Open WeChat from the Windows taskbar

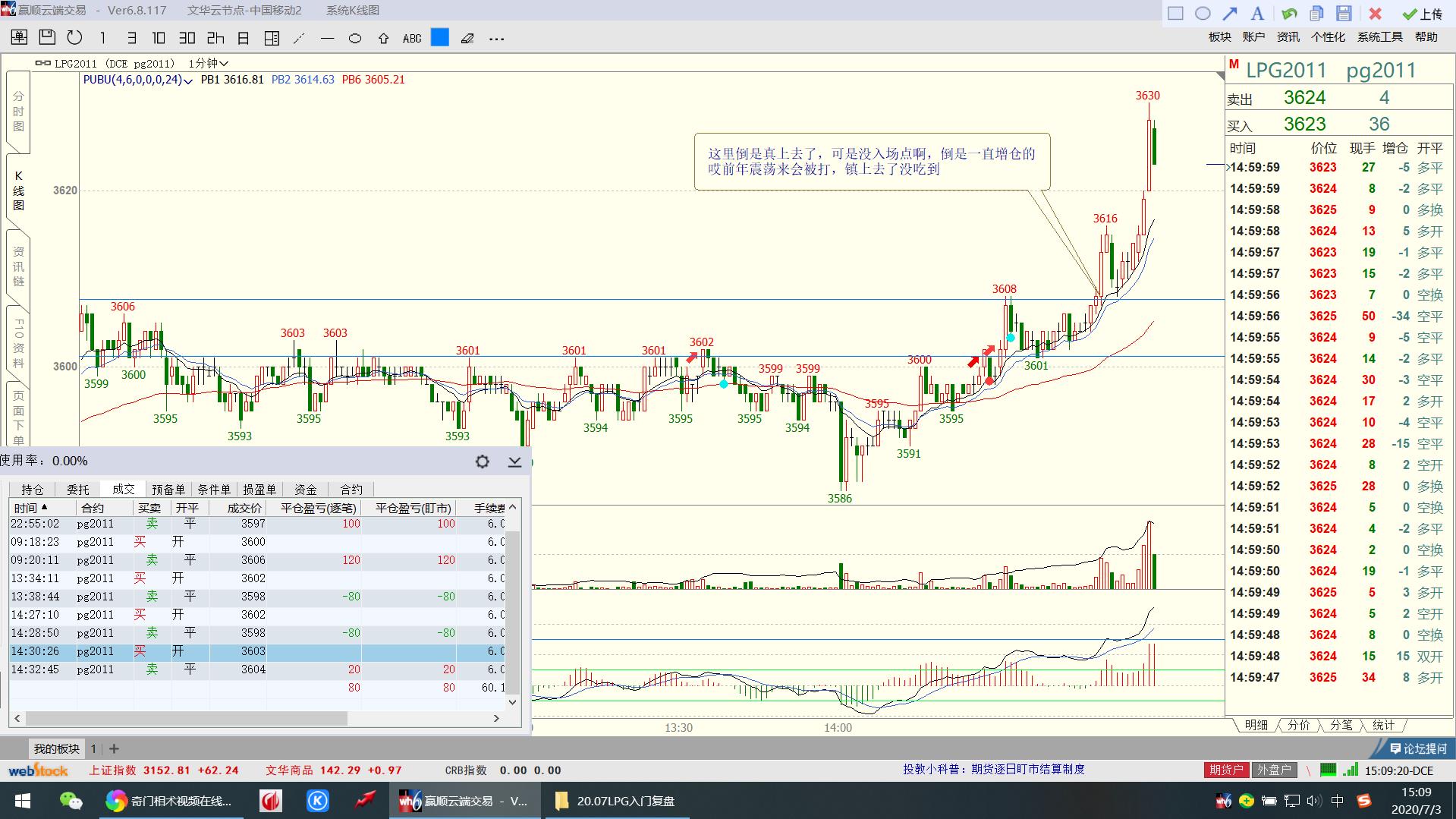click(x=71, y=801)
